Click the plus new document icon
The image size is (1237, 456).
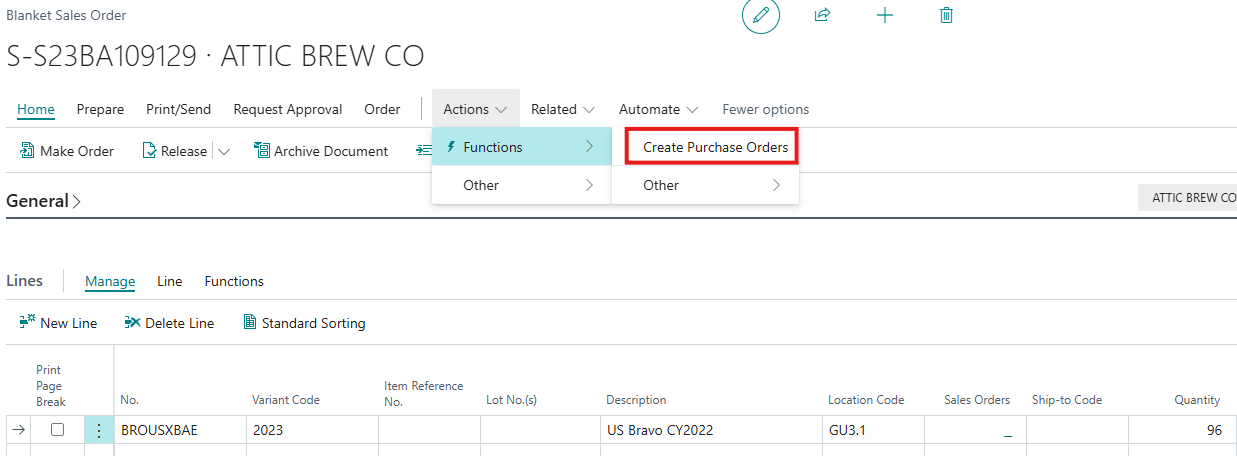(884, 16)
